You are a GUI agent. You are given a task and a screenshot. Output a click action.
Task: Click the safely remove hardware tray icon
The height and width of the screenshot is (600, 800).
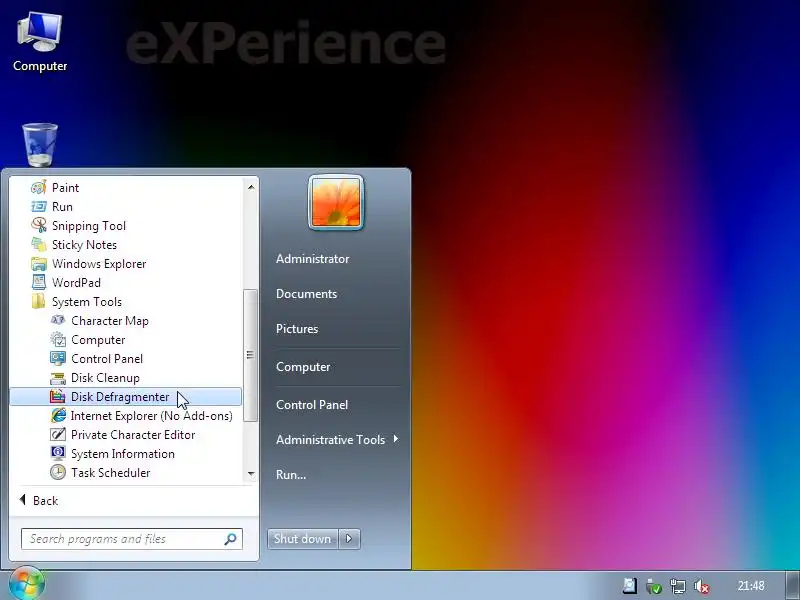coord(654,586)
